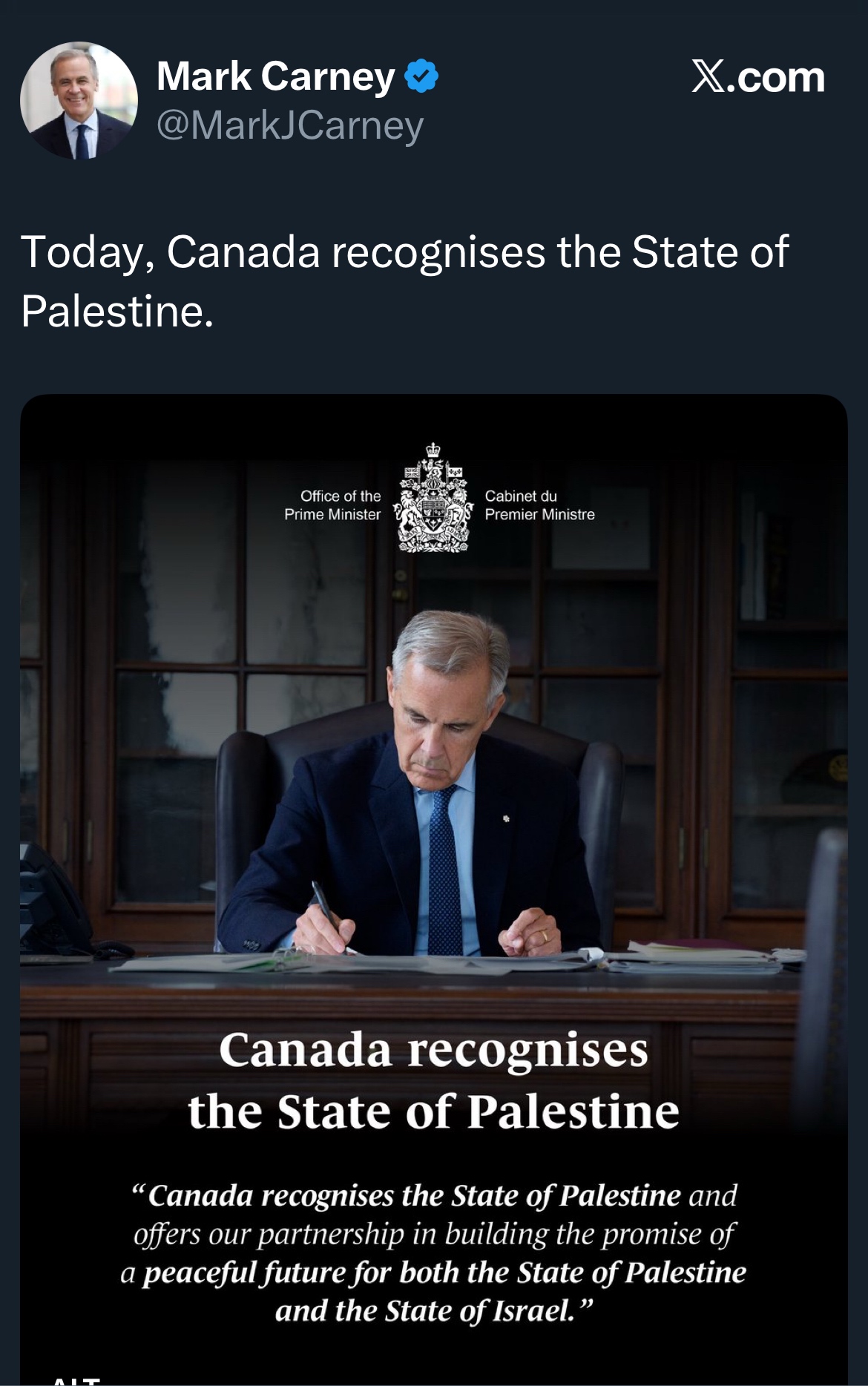Click the 'Cabinet du Premier Ministre' label

[539, 505]
